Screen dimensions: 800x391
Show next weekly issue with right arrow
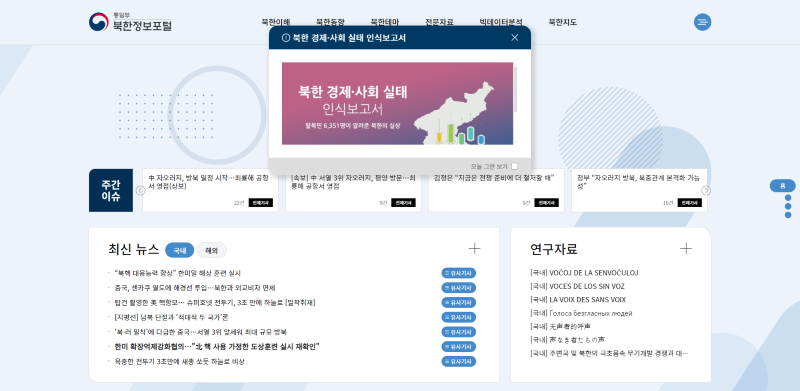(706, 190)
